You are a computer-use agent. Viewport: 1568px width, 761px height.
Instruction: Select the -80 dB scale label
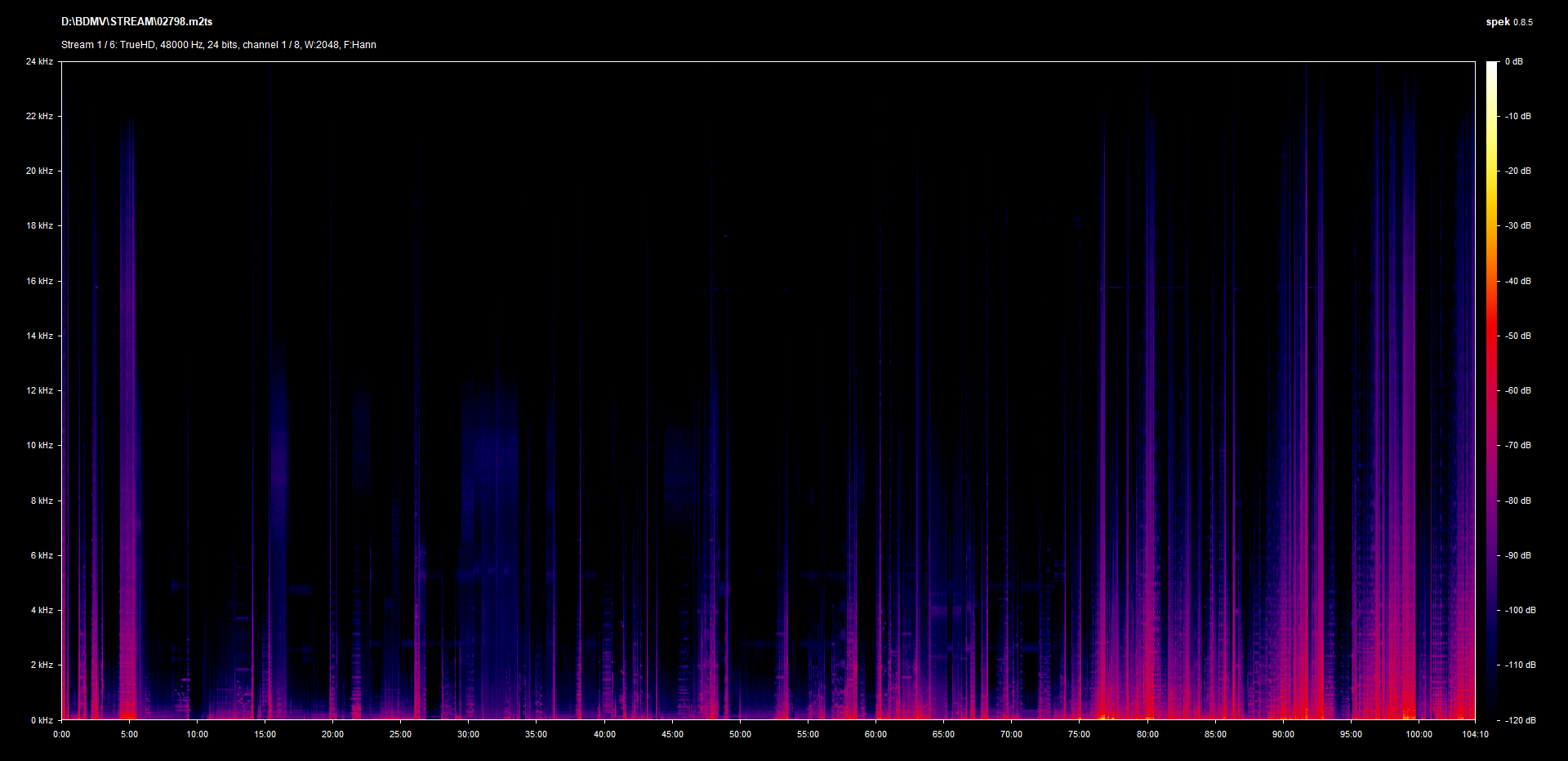[x=1518, y=501]
